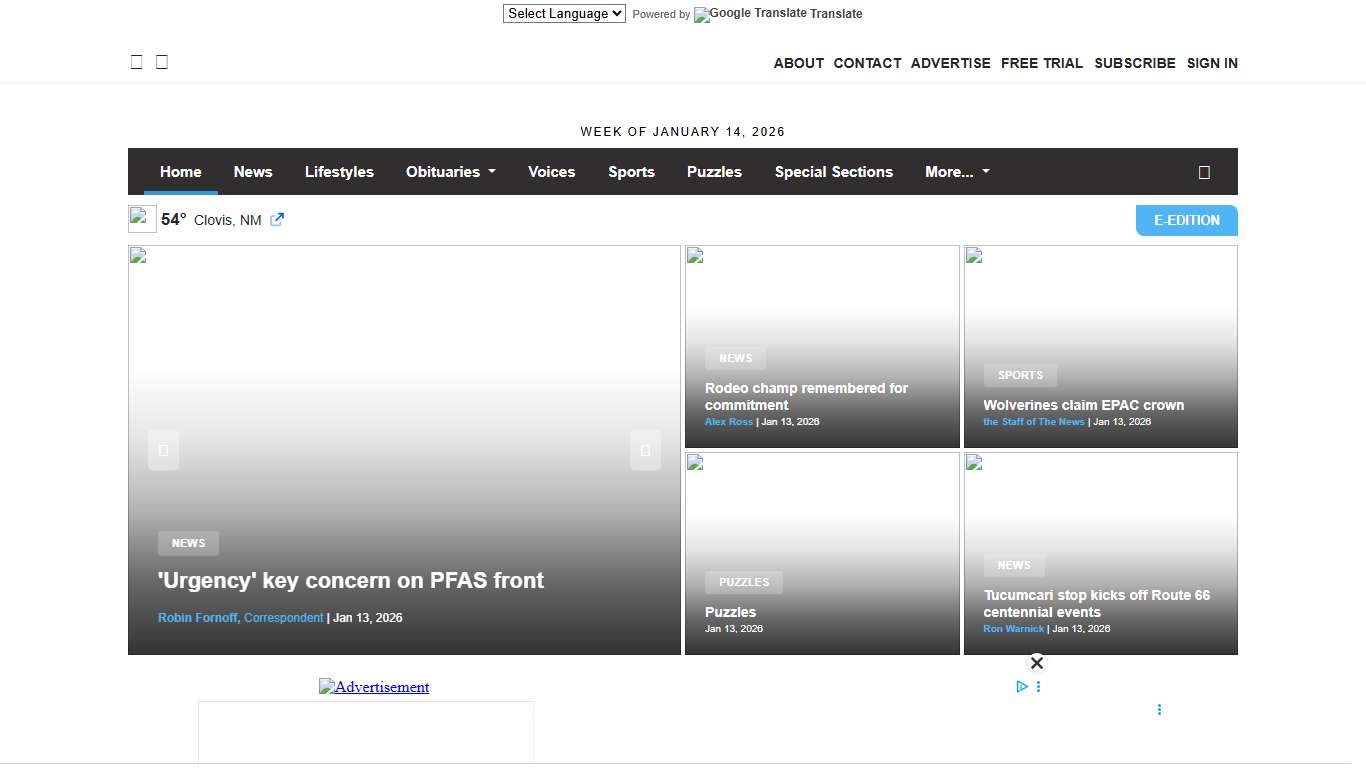The image size is (1366, 768).
Task: Click the E-EDITION button
Action: click(x=1186, y=220)
